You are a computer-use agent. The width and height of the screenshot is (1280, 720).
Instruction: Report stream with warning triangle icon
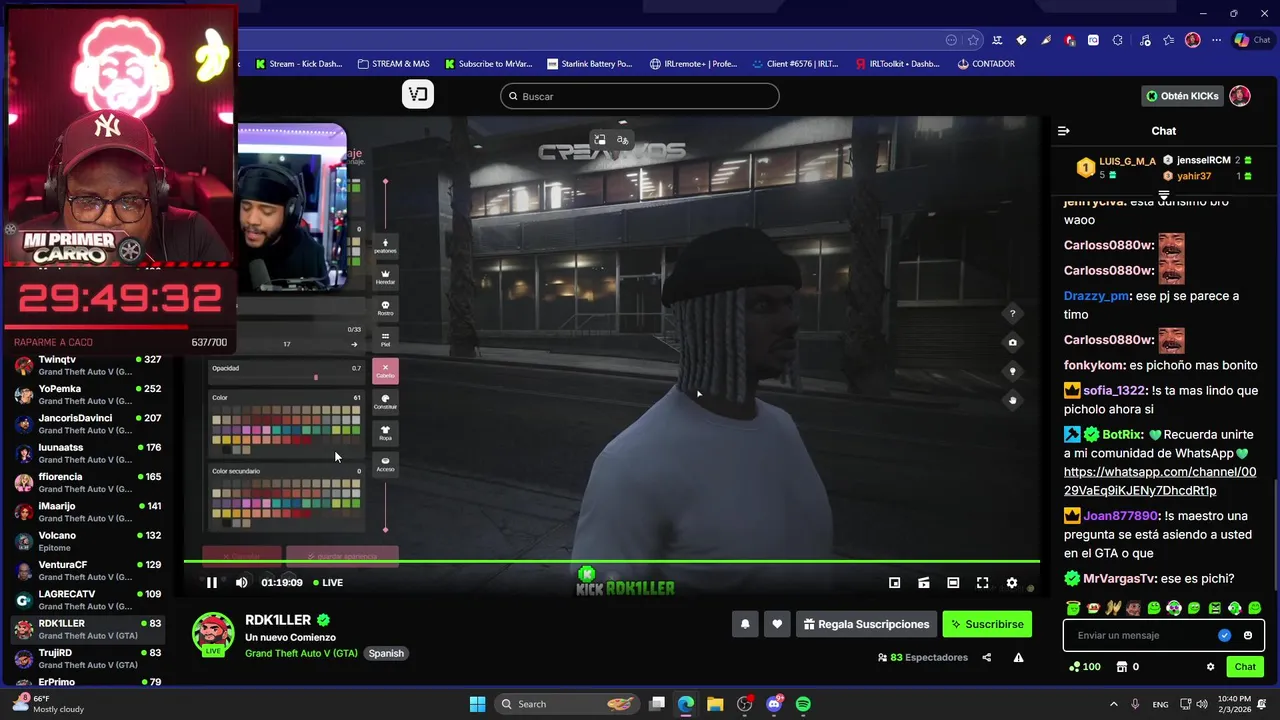[1018, 657]
